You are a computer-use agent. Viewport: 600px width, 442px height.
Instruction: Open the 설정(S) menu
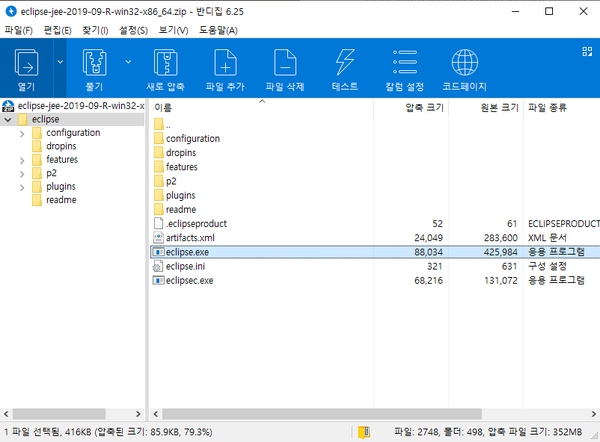(x=134, y=30)
